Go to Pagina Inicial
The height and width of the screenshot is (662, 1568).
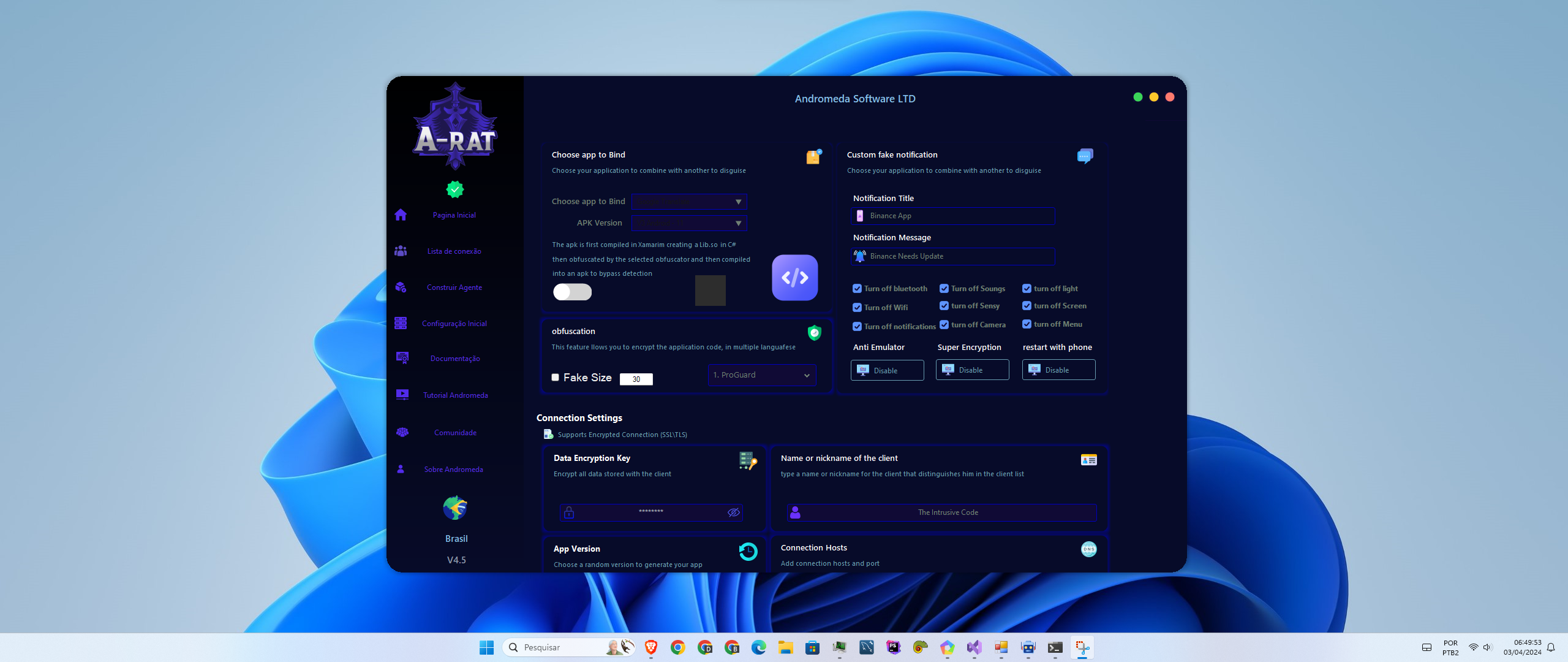click(454, 215)
